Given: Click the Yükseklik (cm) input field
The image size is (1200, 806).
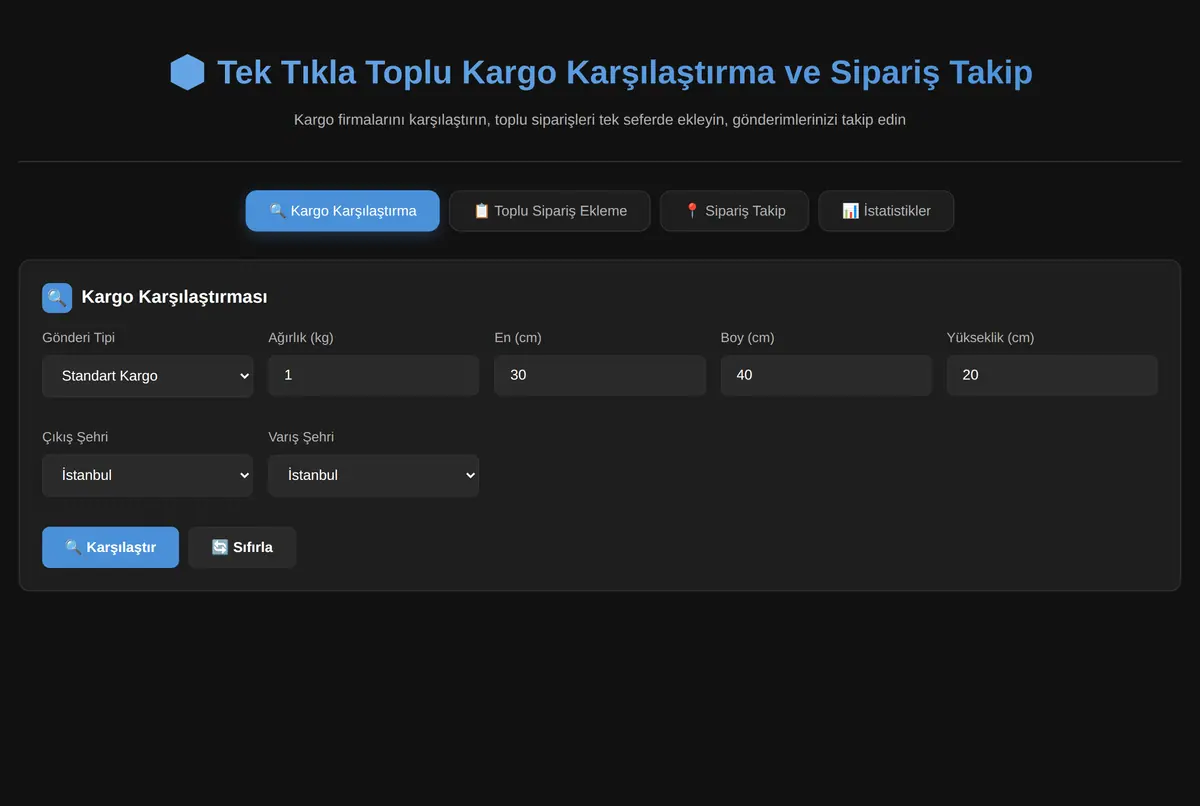Looking at the screenshot, I should coord(1052,375).
